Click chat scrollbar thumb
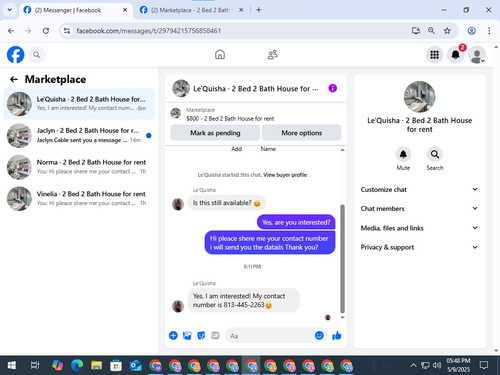 pos(342,258)
